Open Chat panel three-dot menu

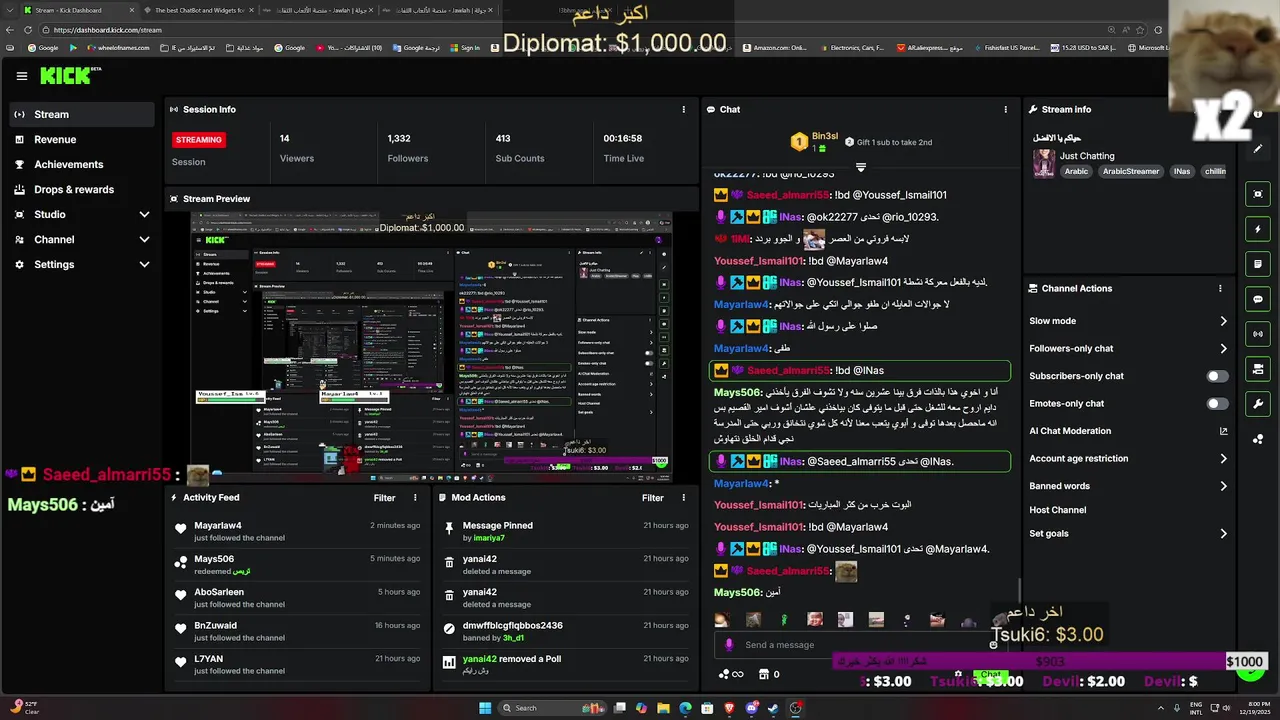pos(1006,109)
